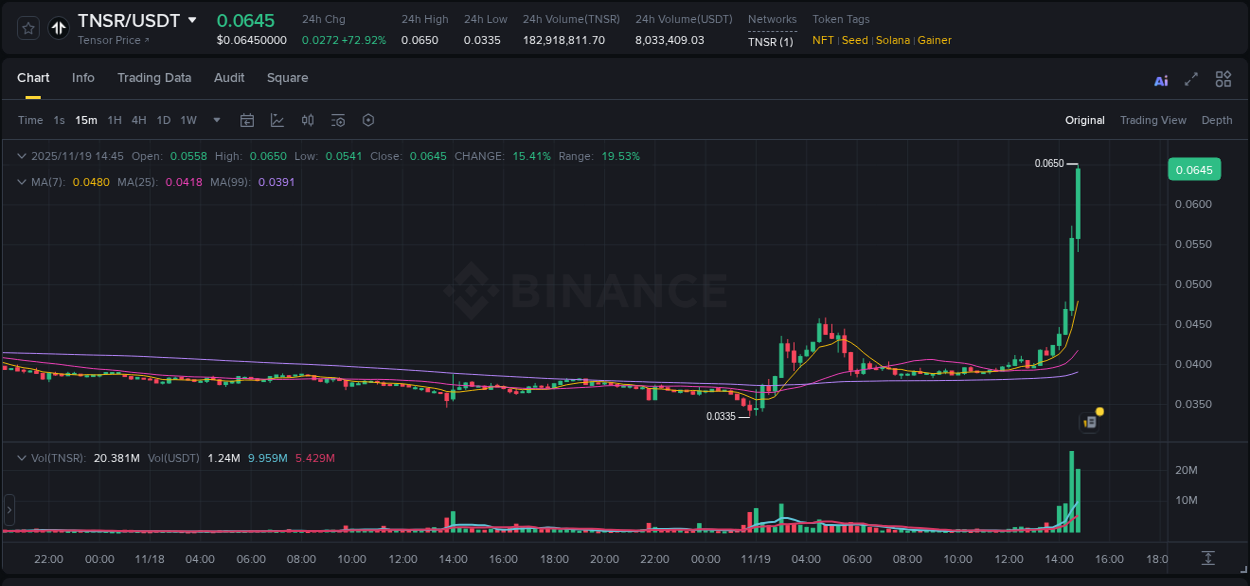Expand chart to fullscreen

(x=1191, y=79)
